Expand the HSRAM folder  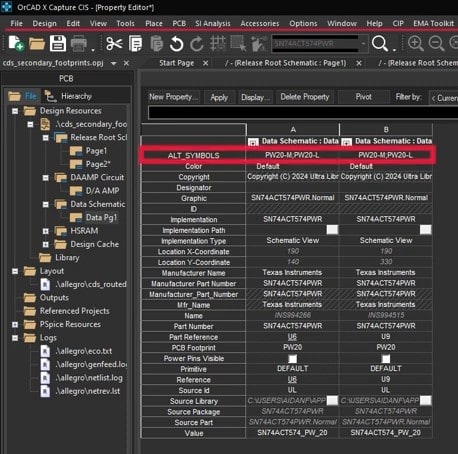click(46, 231)
